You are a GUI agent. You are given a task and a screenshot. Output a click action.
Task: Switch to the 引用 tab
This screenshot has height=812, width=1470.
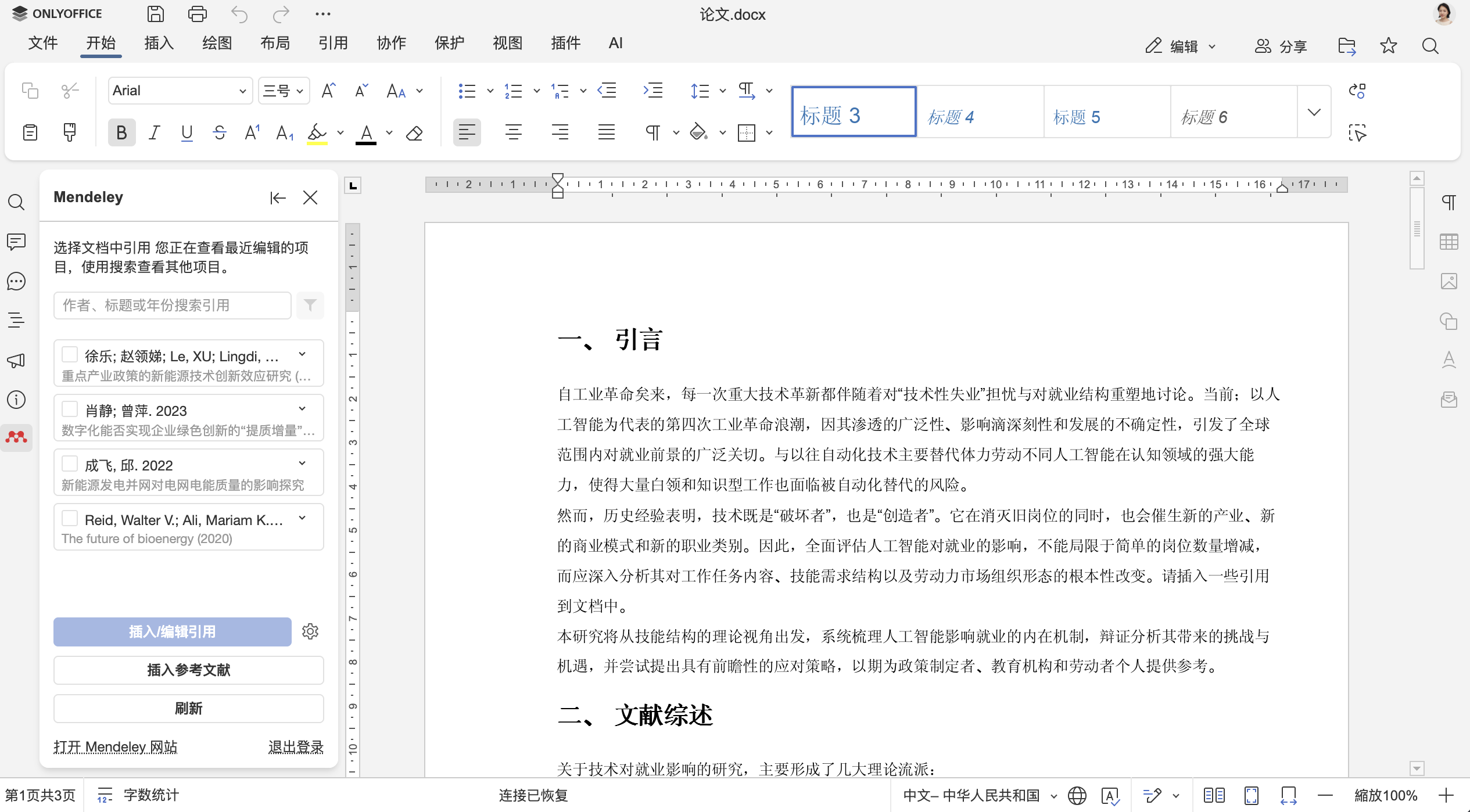point(334,43)
